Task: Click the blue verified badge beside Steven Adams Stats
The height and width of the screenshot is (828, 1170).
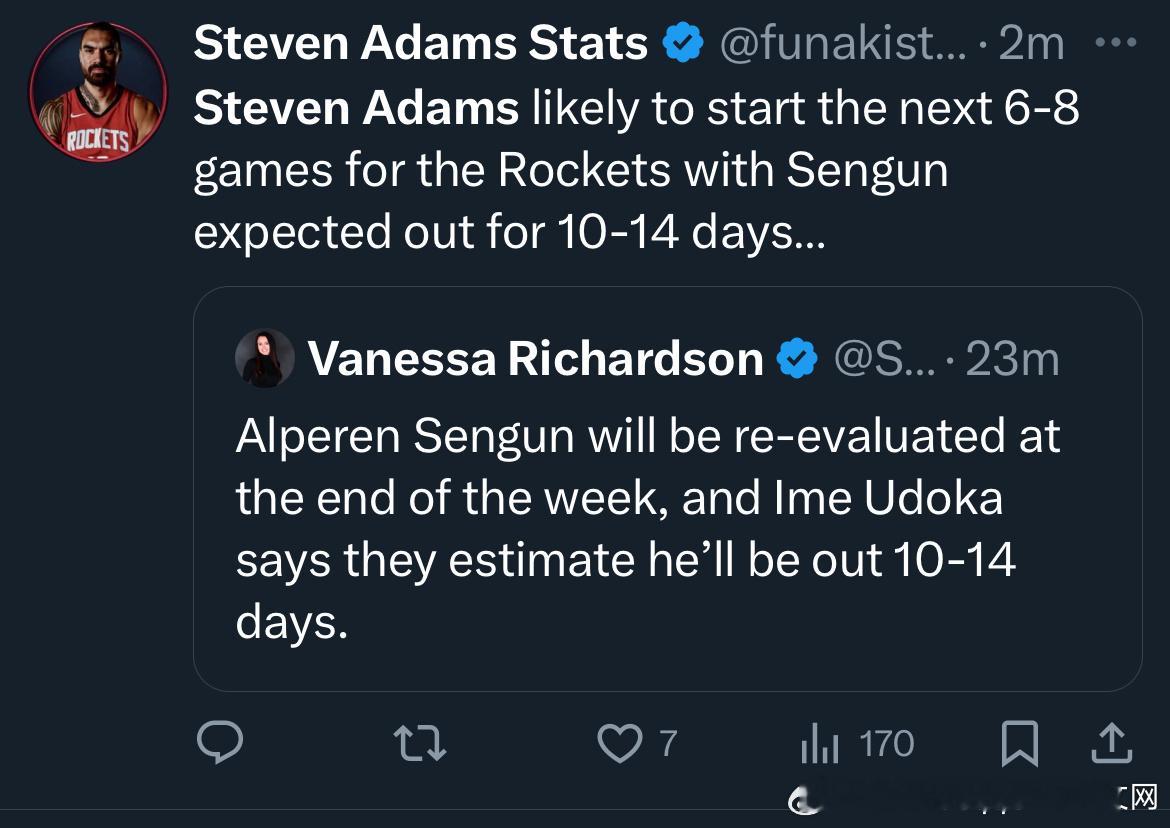Action: click(x=684, y=44)
